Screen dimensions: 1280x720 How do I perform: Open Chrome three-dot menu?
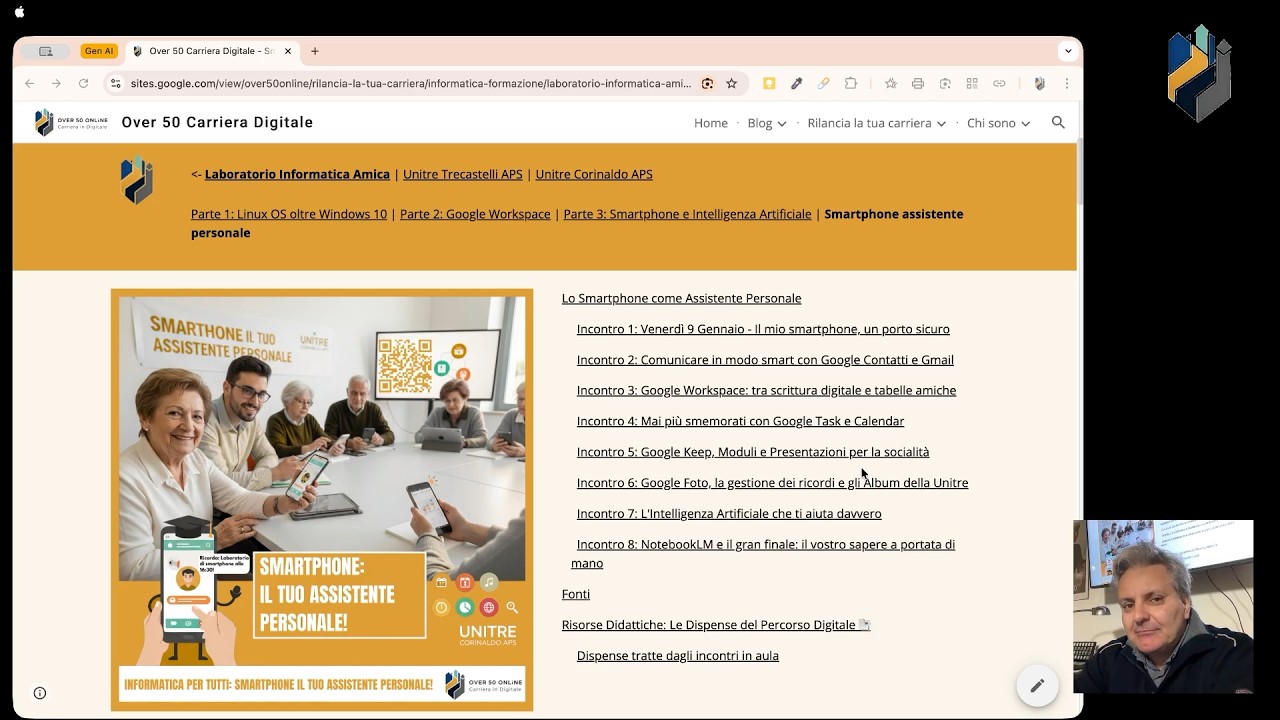click(1067, 83)
